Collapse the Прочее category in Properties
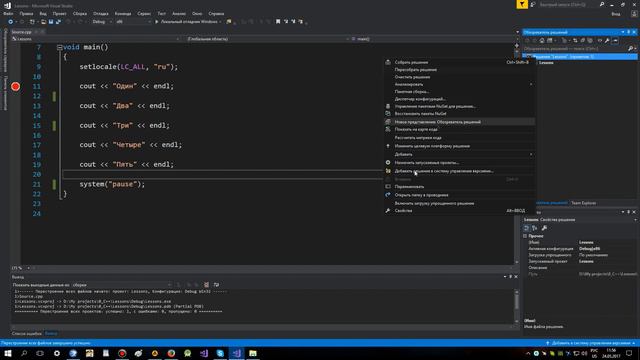 click(525, 236)
